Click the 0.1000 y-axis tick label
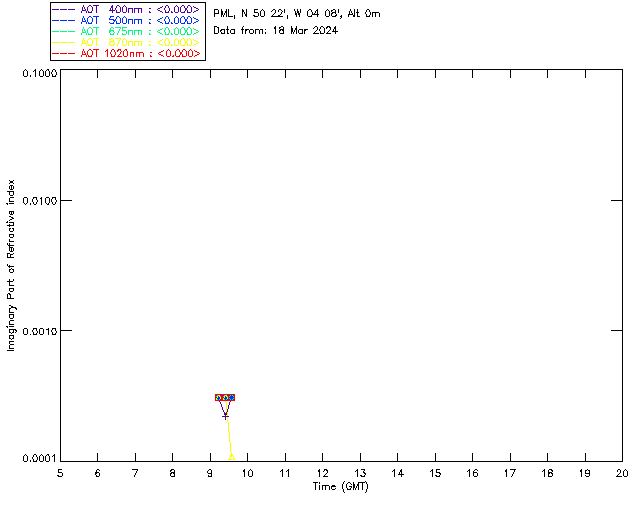 click(38, 74)
